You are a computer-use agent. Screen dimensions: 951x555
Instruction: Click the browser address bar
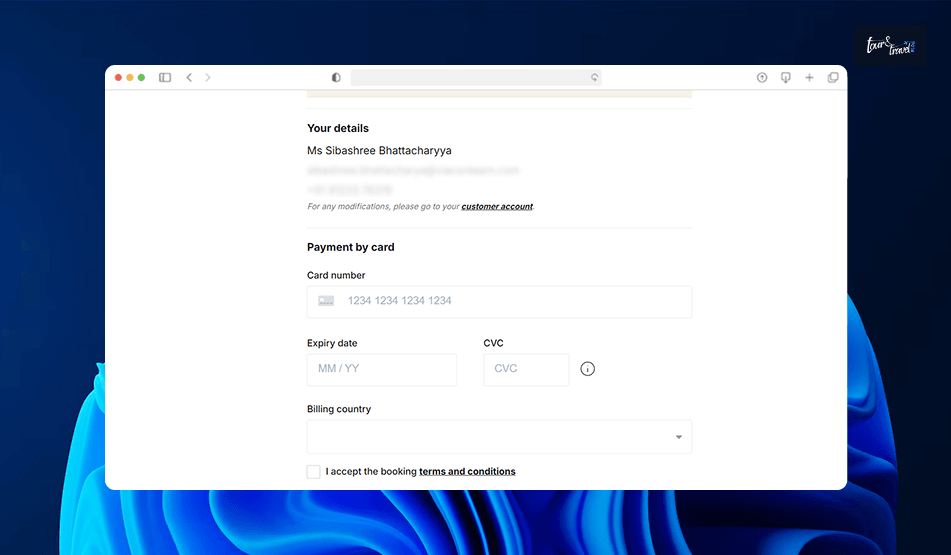tap(476, 78)
